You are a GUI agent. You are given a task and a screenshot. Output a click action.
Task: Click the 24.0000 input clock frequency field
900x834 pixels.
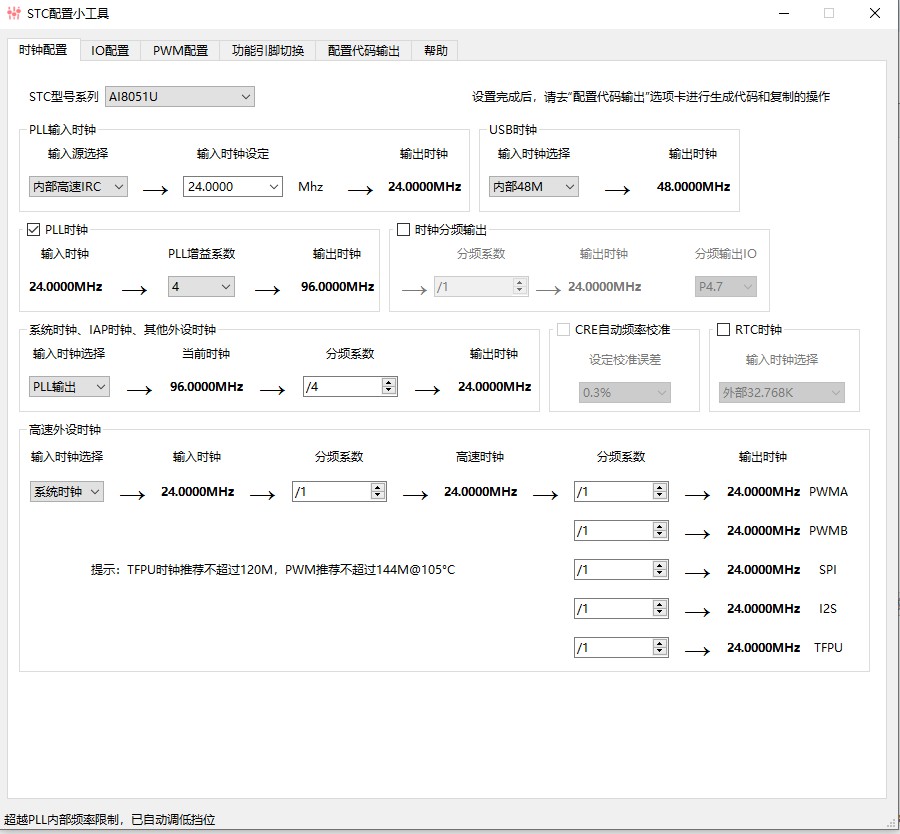click(225, 187)
